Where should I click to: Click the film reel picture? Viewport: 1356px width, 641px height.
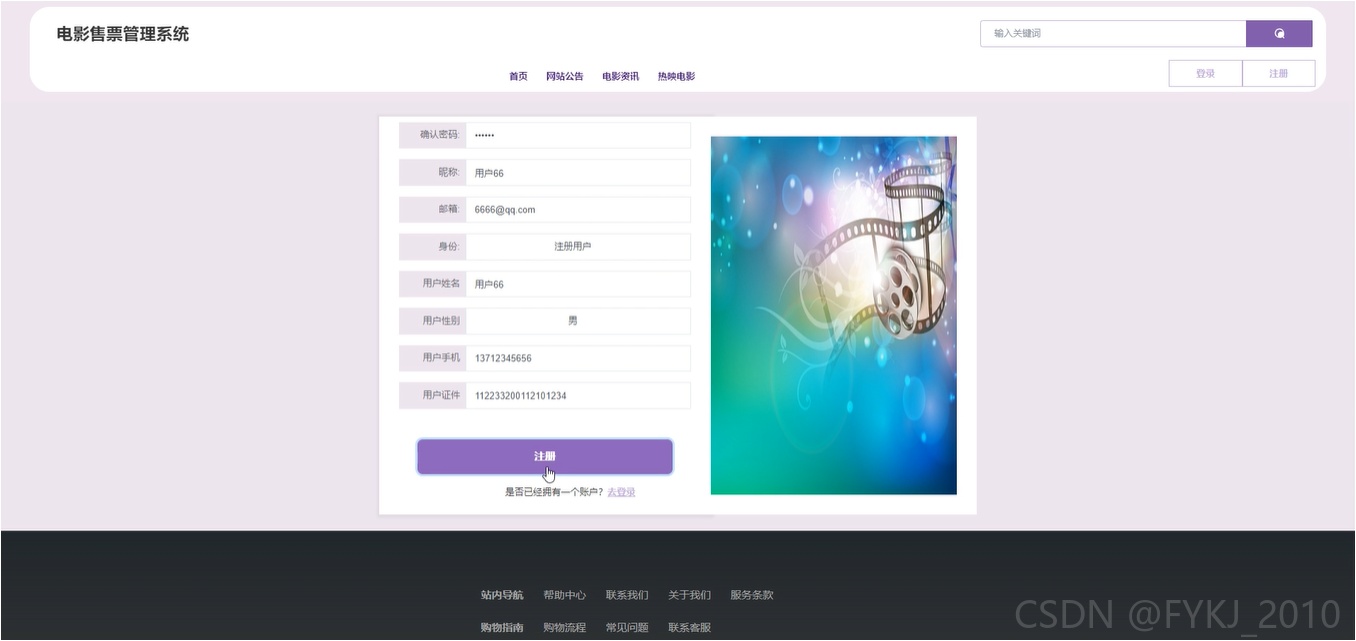pyautogui.click(x=834, y=316)
